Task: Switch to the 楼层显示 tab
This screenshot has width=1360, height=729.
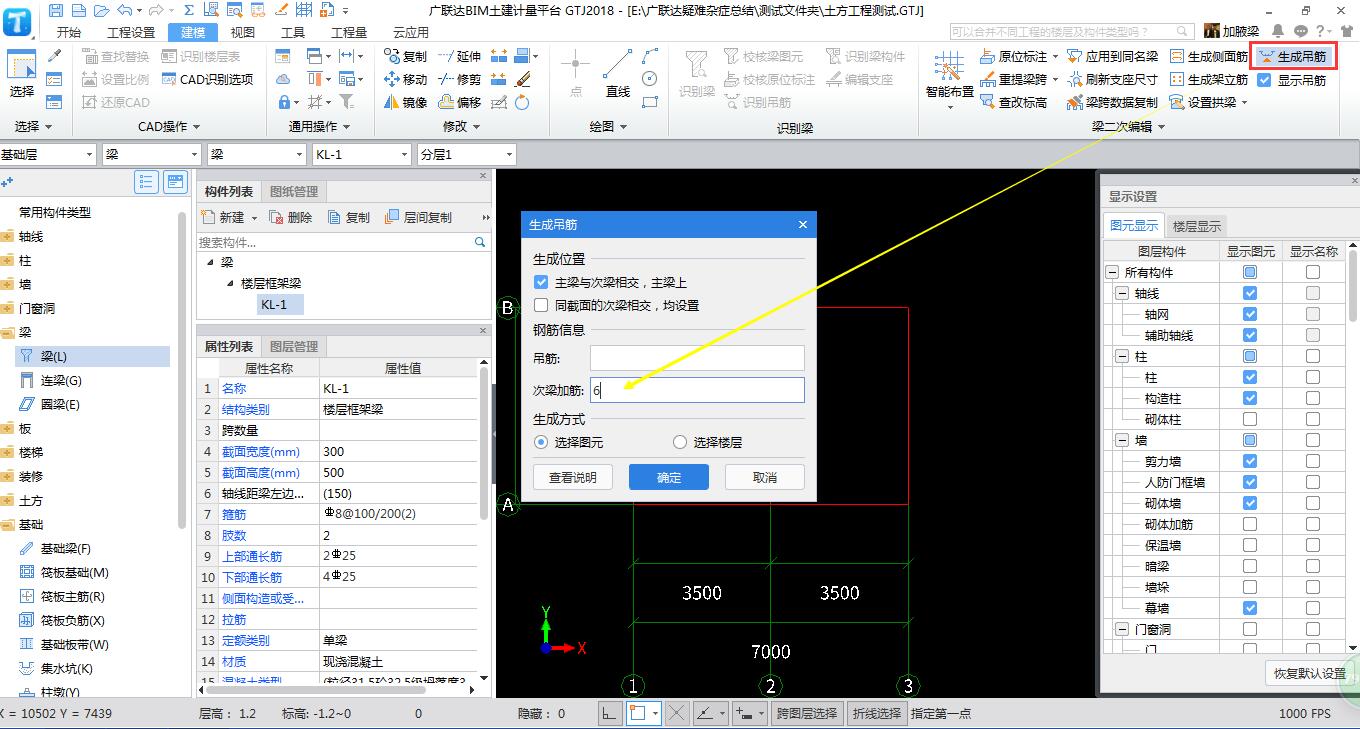Action: [1197, 226]
